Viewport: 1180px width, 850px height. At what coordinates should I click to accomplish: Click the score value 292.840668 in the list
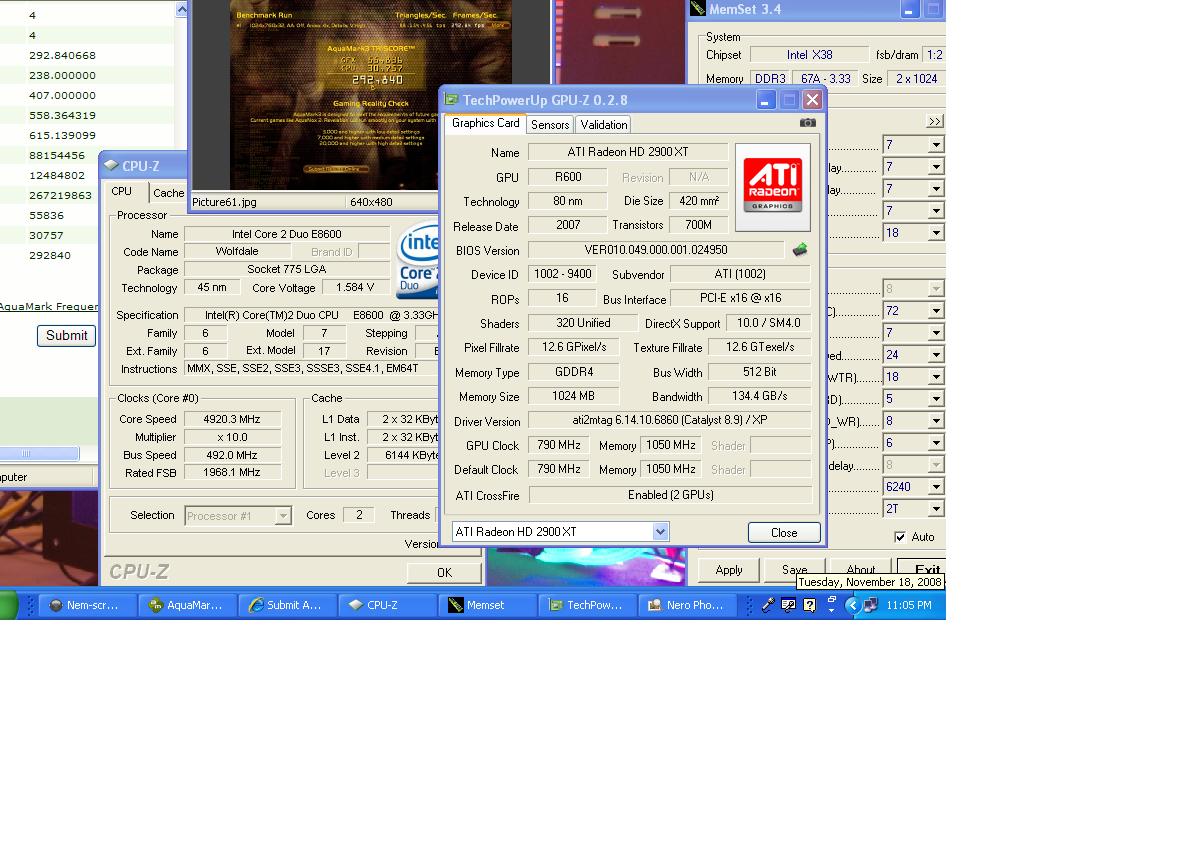(x=62, y=55)
